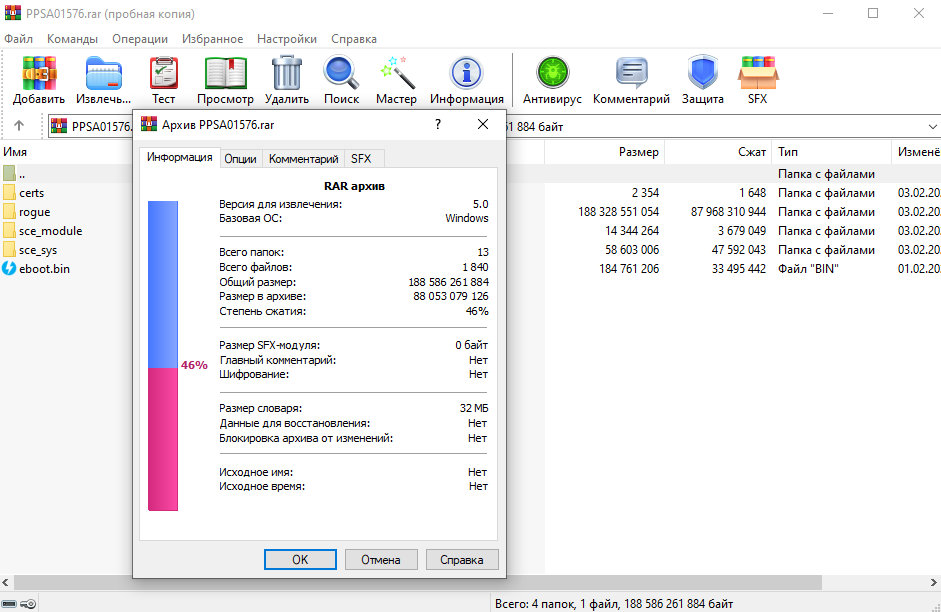Open the Операции menu
The width and height of the screenshot is (941, 612).
pyautogui.click(x=140, y=39)
